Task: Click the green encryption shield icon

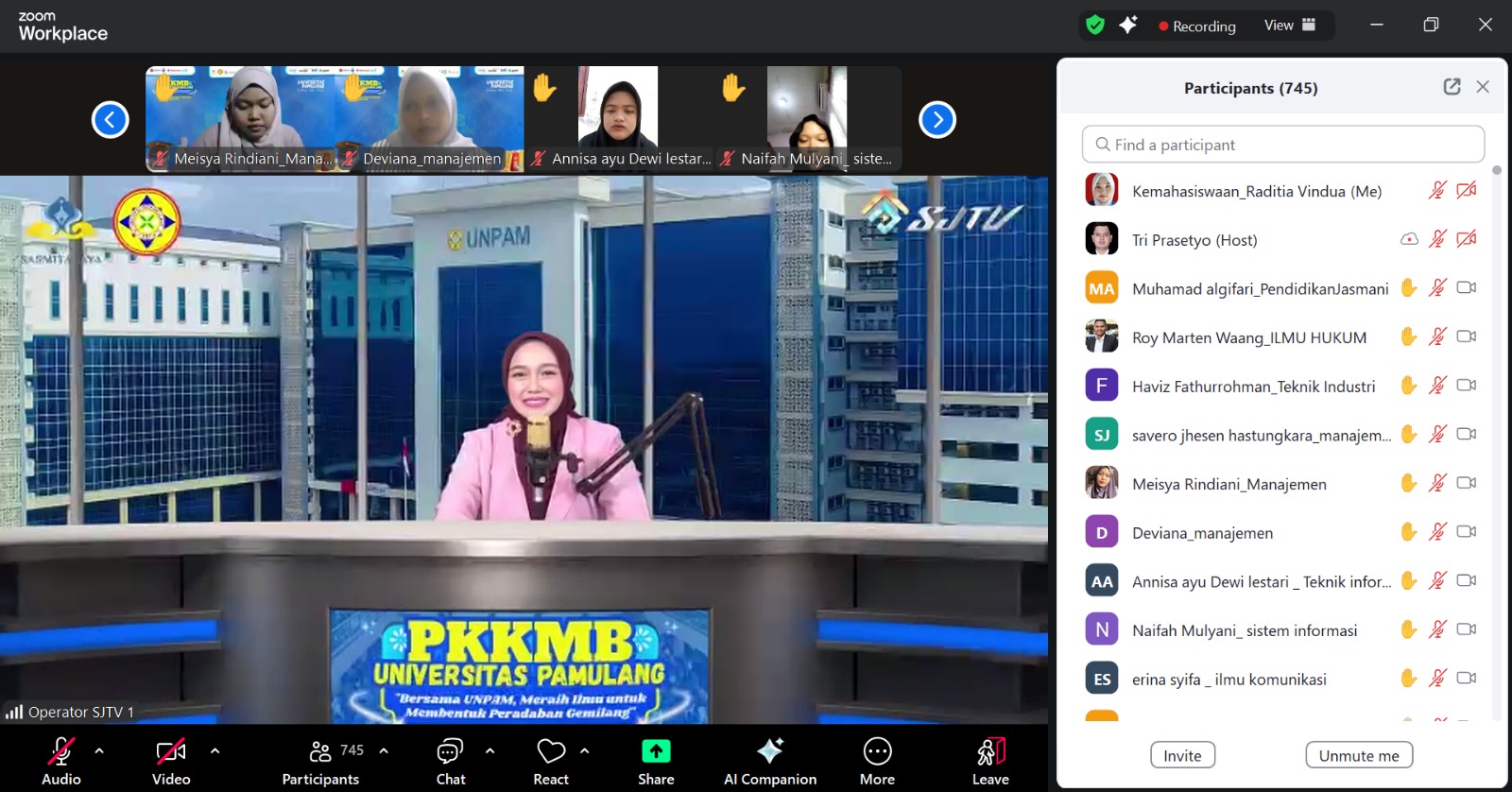Action: (1095, 26)
